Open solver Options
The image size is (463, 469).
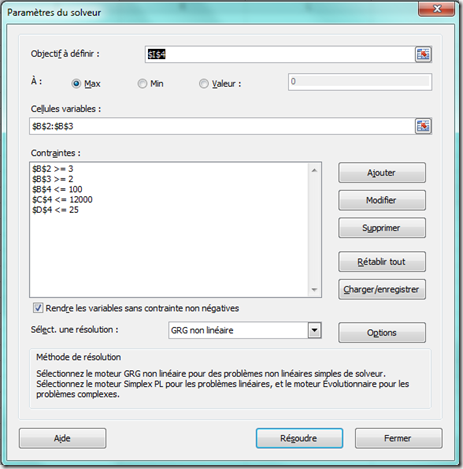tap(382, 332)
